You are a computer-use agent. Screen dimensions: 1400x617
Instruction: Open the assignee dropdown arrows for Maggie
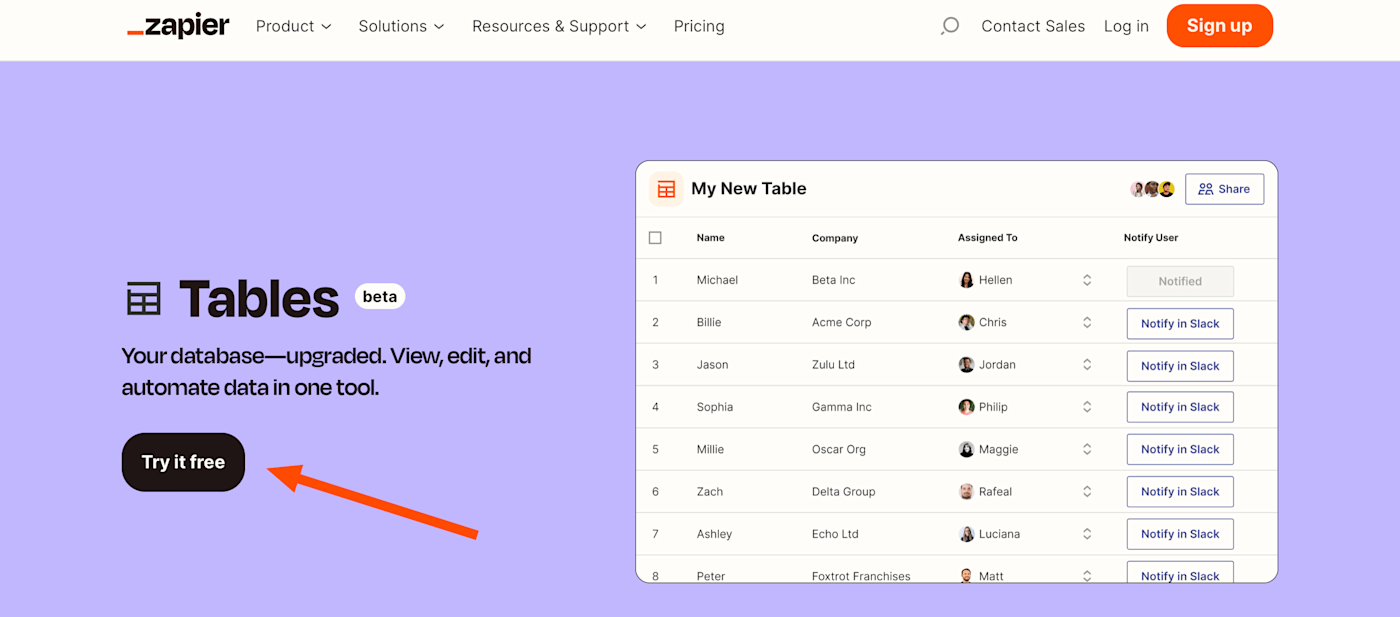[1087, 449]
